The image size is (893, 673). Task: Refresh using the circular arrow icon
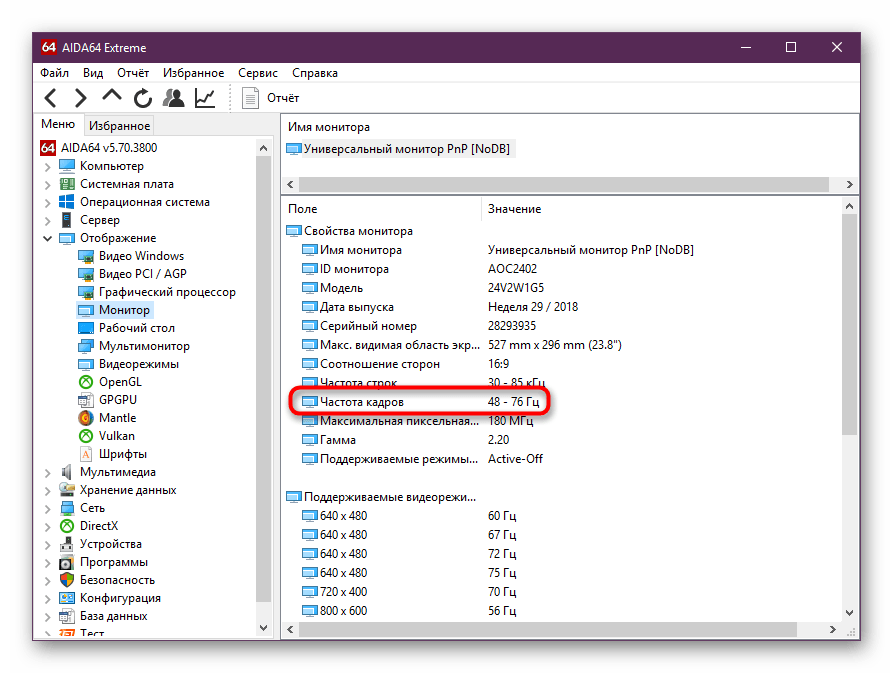(x=142, y=98)
